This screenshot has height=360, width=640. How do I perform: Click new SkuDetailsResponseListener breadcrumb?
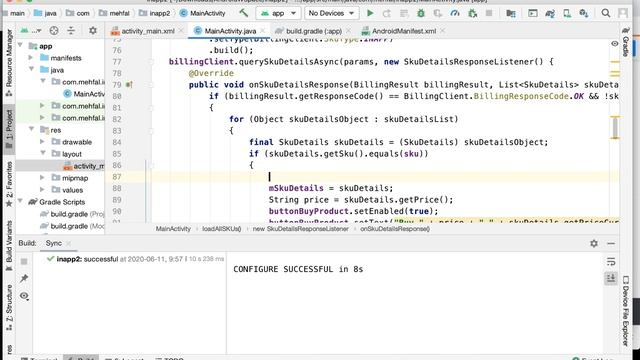click(300, 229)
